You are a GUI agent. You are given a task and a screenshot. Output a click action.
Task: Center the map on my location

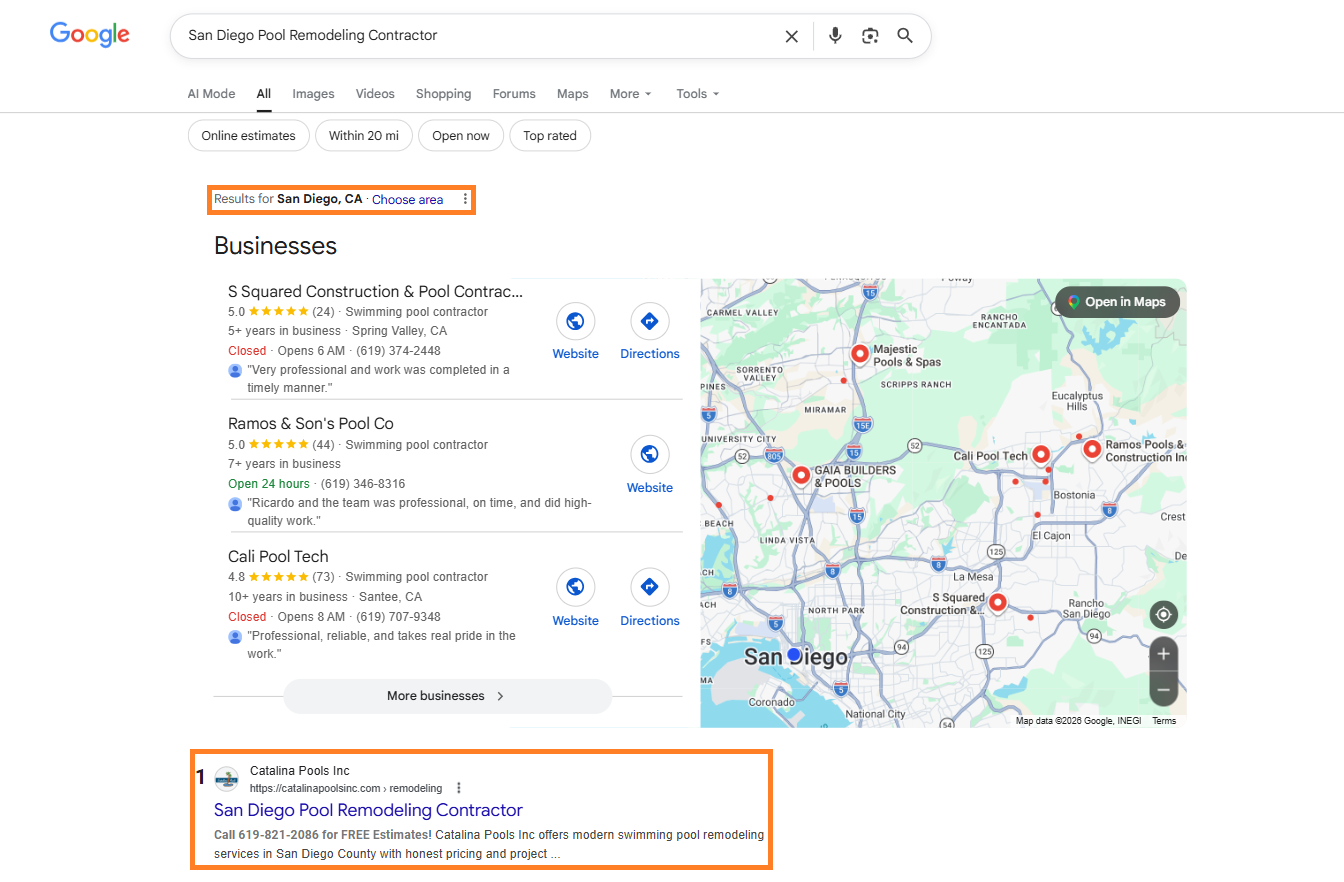1163,614
